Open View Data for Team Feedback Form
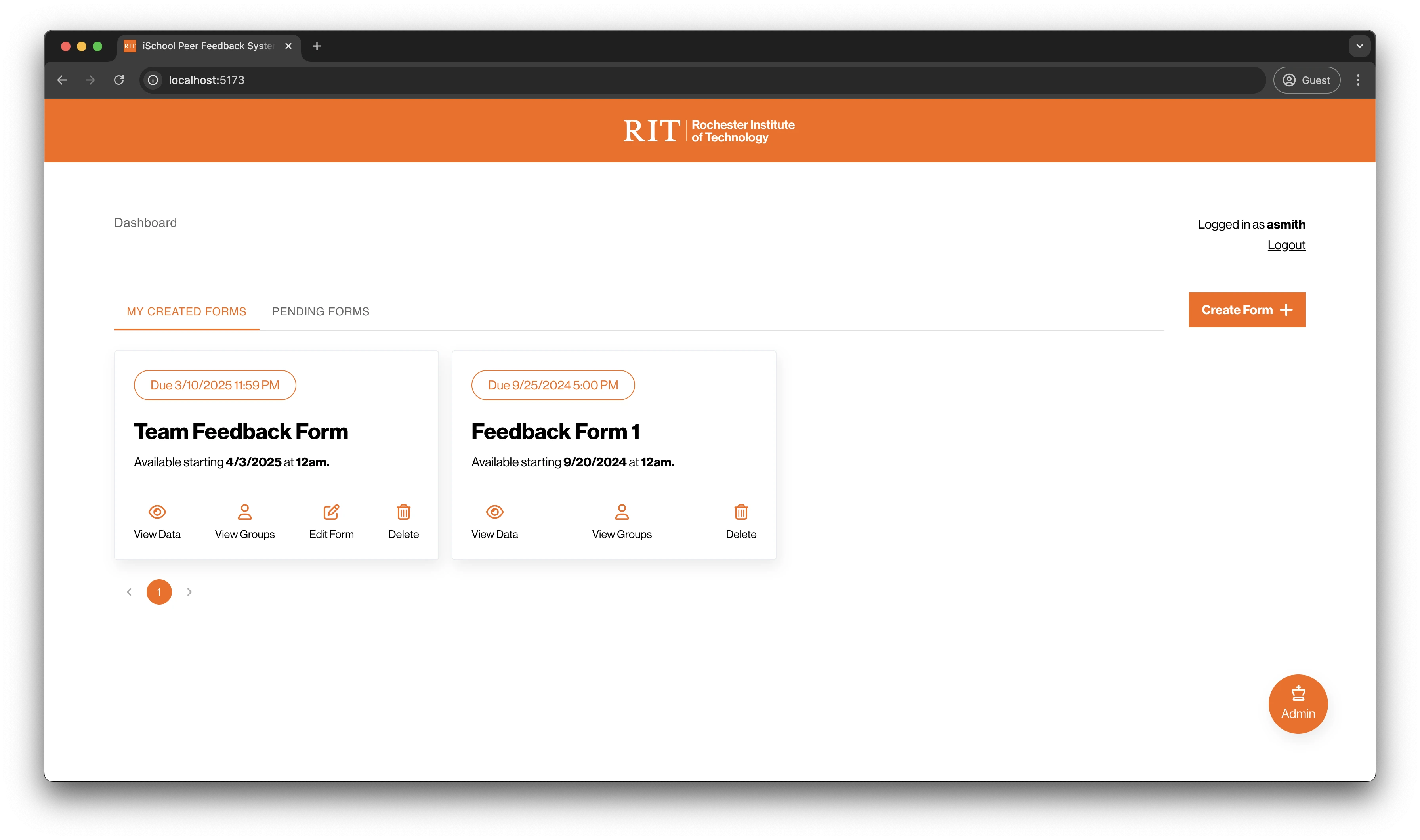 157,521
